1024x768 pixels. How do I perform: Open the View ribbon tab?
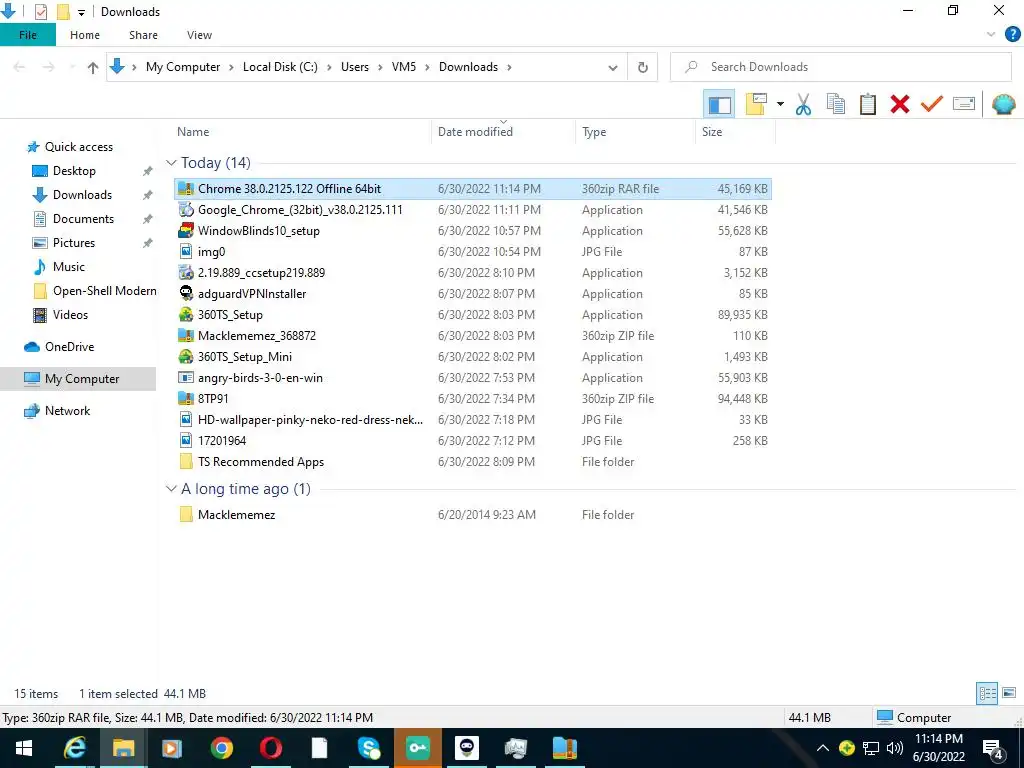[199, 35]
